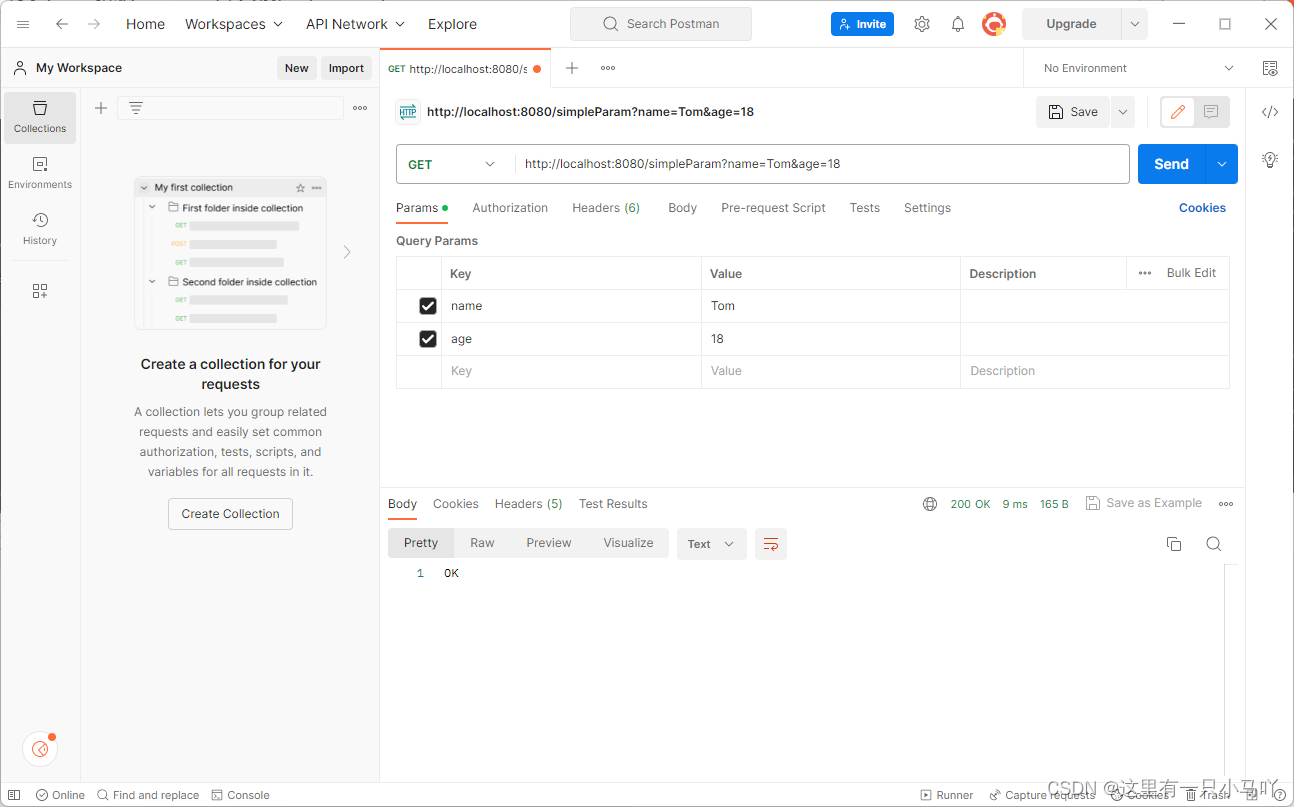Screen dimensions: 1294x807
Task: Open Environments in the sidebar
Action: tap(40, 173)
